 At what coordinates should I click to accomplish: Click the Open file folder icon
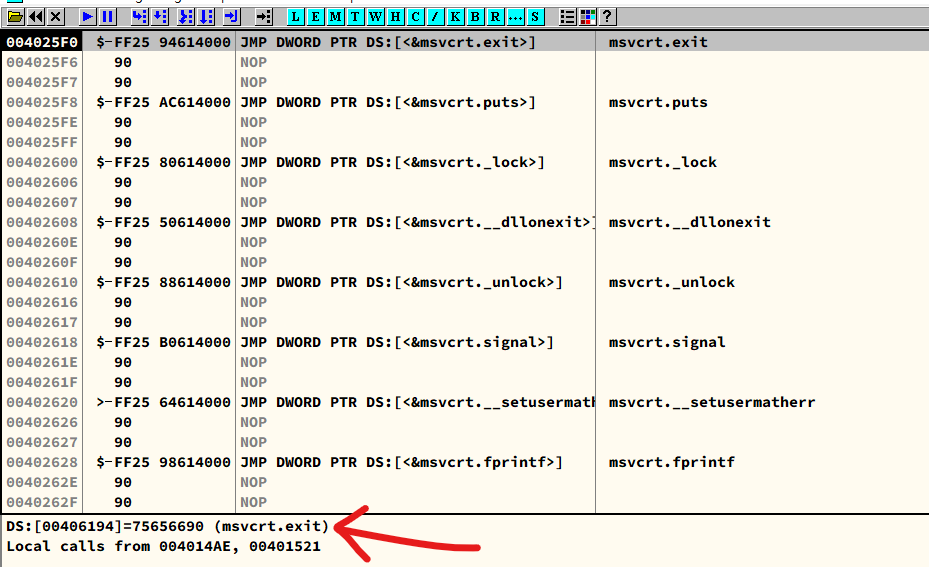coord(15,17)
